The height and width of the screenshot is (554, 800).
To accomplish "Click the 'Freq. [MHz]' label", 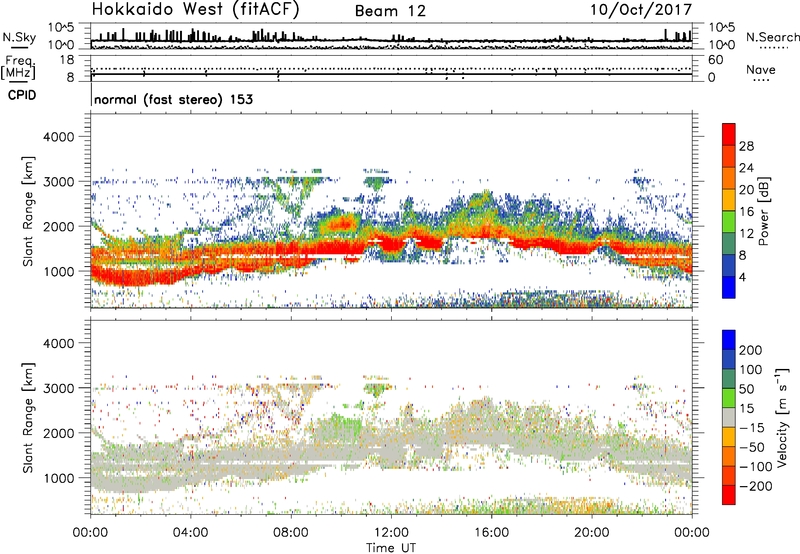I will pos(18,67).
